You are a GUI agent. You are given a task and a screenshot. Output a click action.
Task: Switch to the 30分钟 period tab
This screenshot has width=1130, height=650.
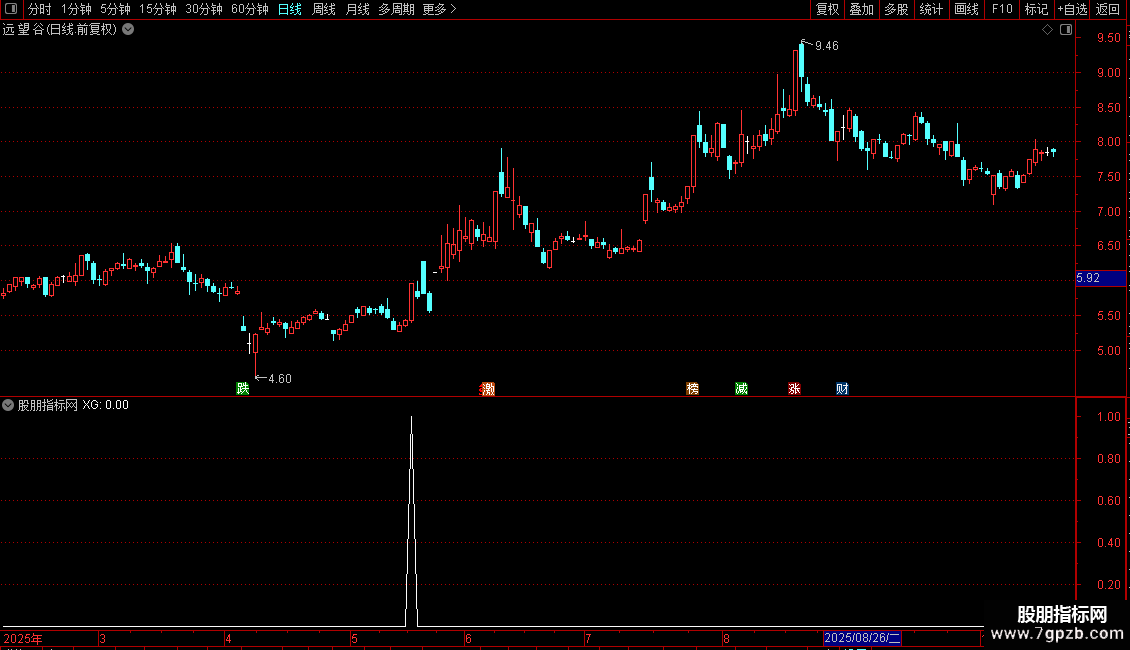204,9
